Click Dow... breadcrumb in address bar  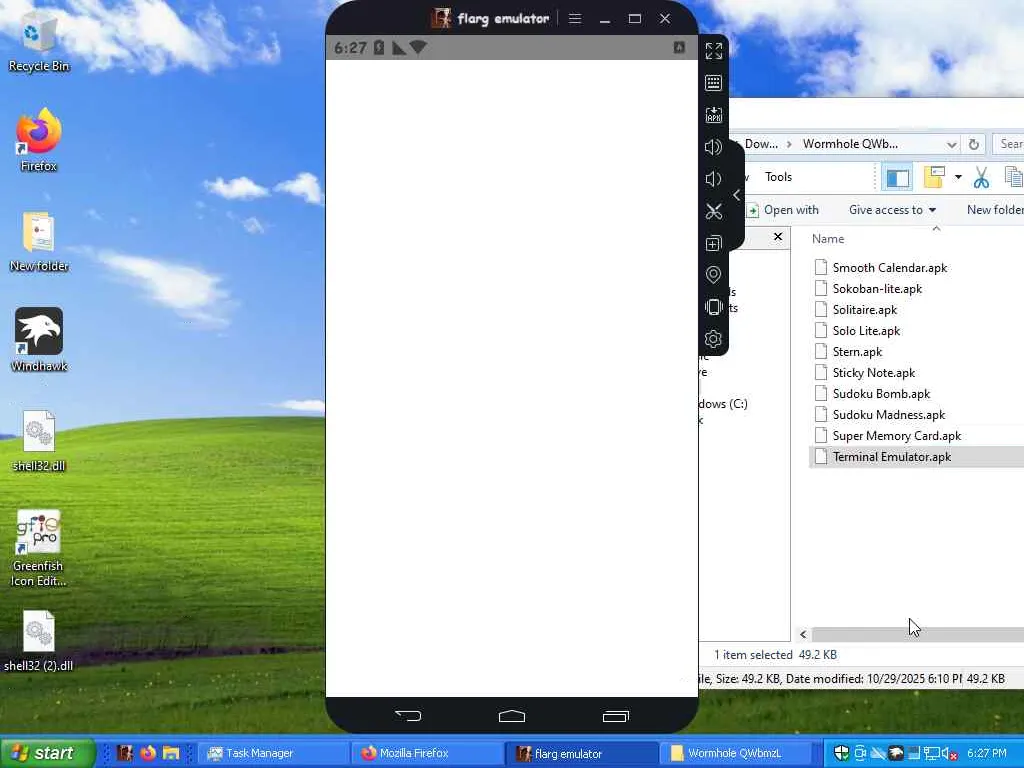click(761, 144)
